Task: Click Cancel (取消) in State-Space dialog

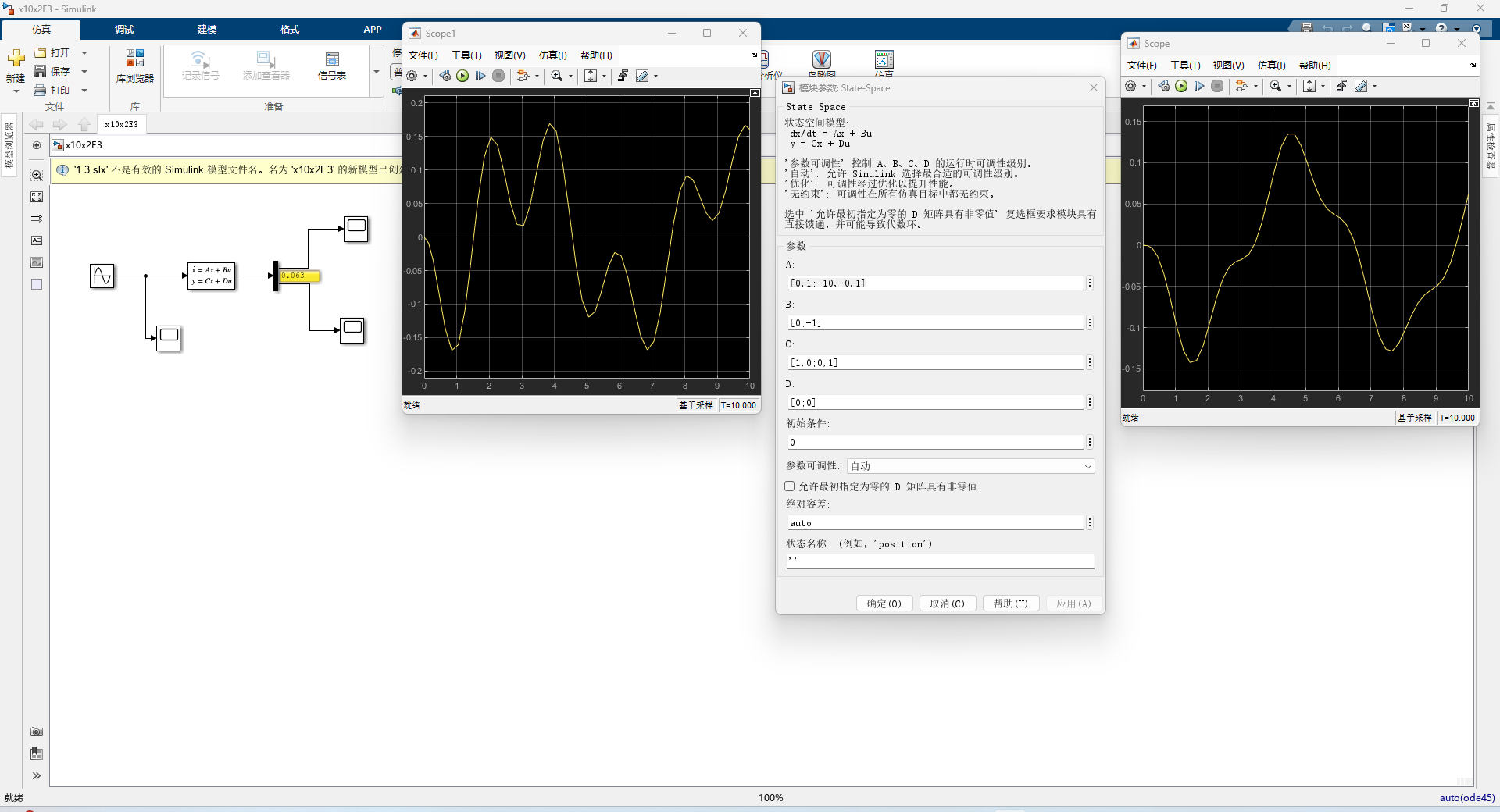Action: [948, 604]
